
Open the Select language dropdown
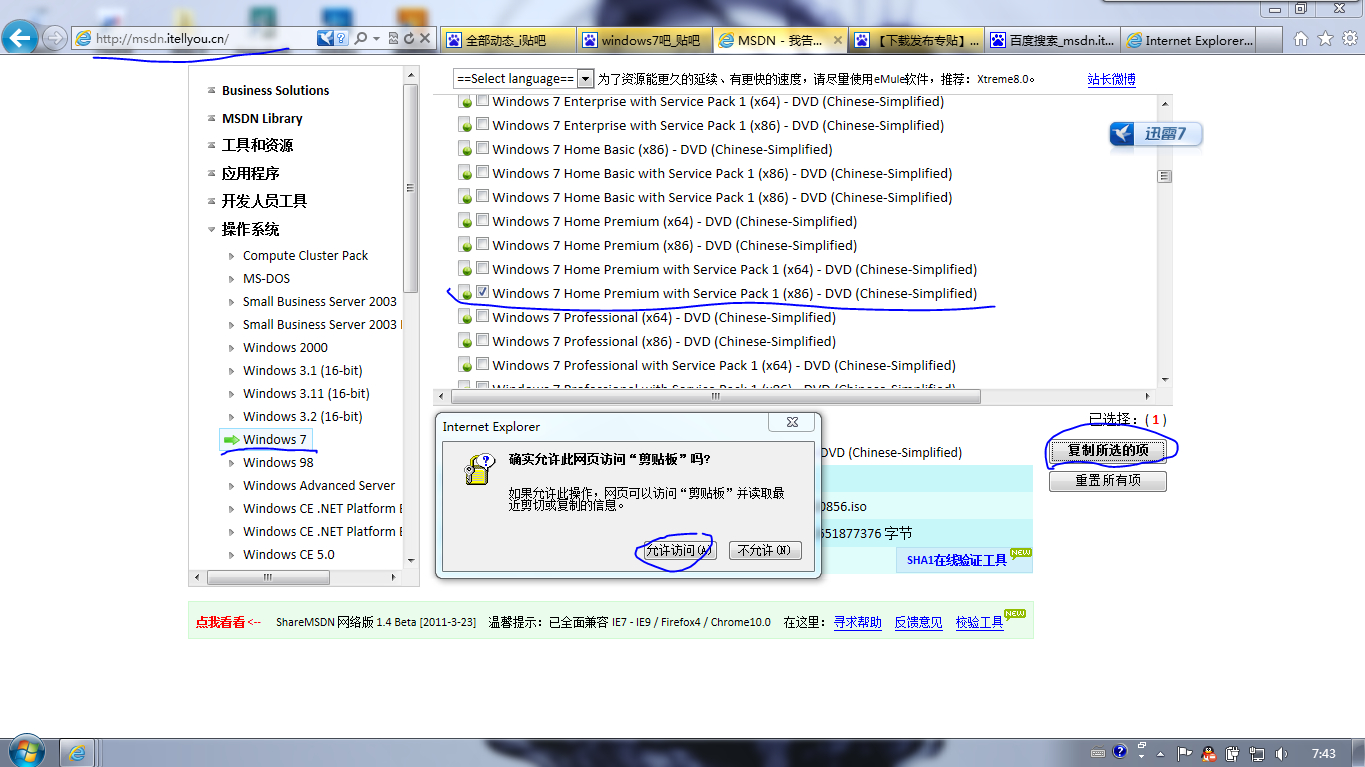pyautogui.click(x=524, y=79)
